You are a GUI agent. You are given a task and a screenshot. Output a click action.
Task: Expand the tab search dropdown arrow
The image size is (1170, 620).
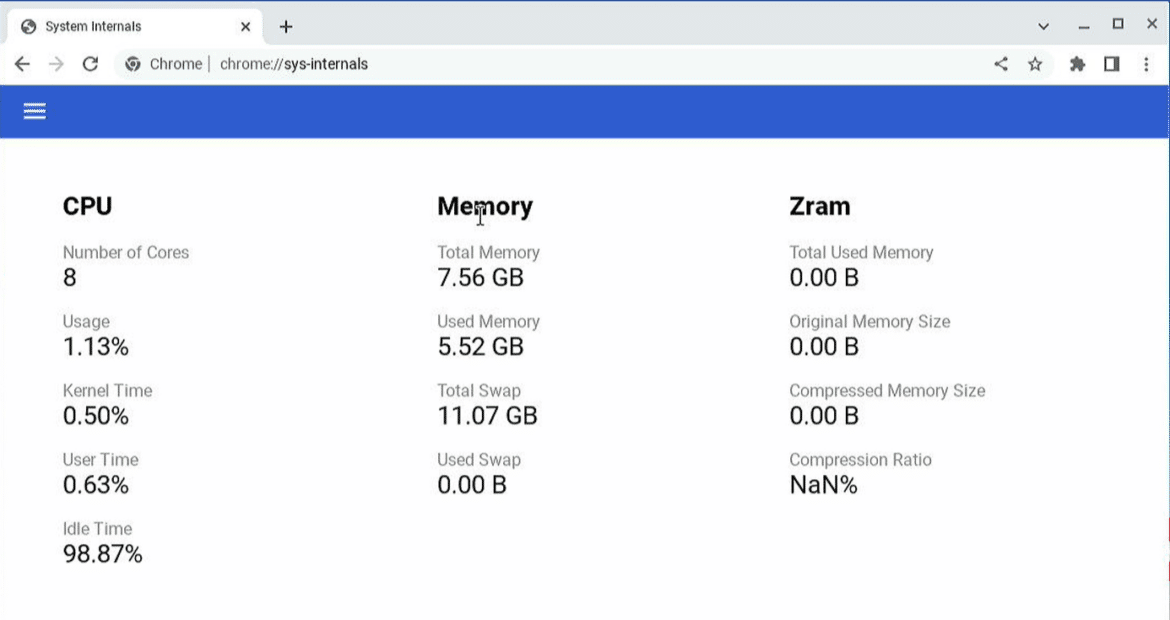point(1043,26)
